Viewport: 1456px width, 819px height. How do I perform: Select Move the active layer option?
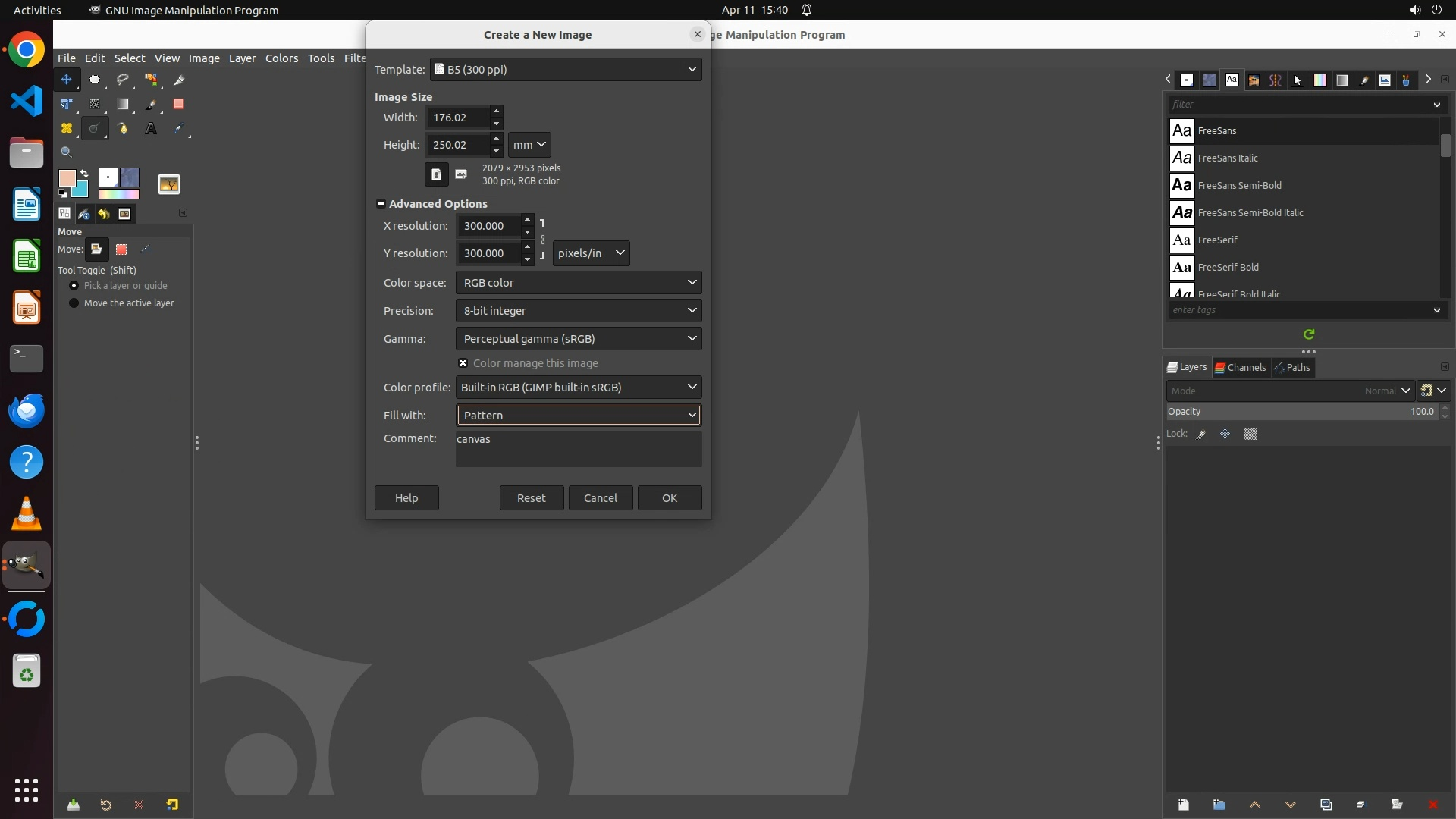[x=74, y=303]
